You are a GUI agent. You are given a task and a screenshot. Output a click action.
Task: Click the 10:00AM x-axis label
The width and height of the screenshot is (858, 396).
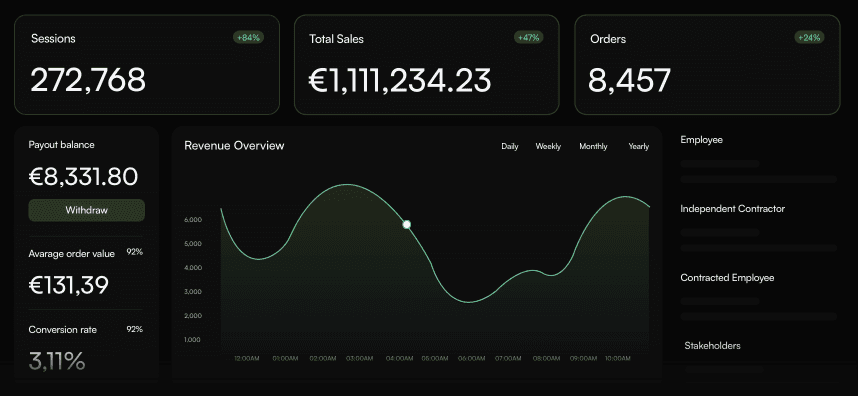click(617, 359)
